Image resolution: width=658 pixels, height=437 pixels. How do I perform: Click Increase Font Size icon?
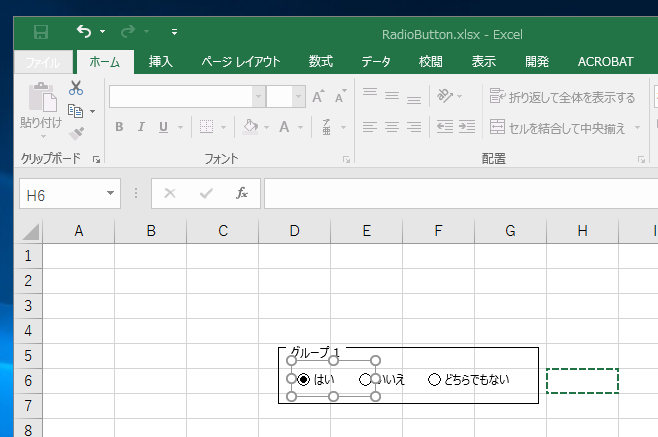318,97
